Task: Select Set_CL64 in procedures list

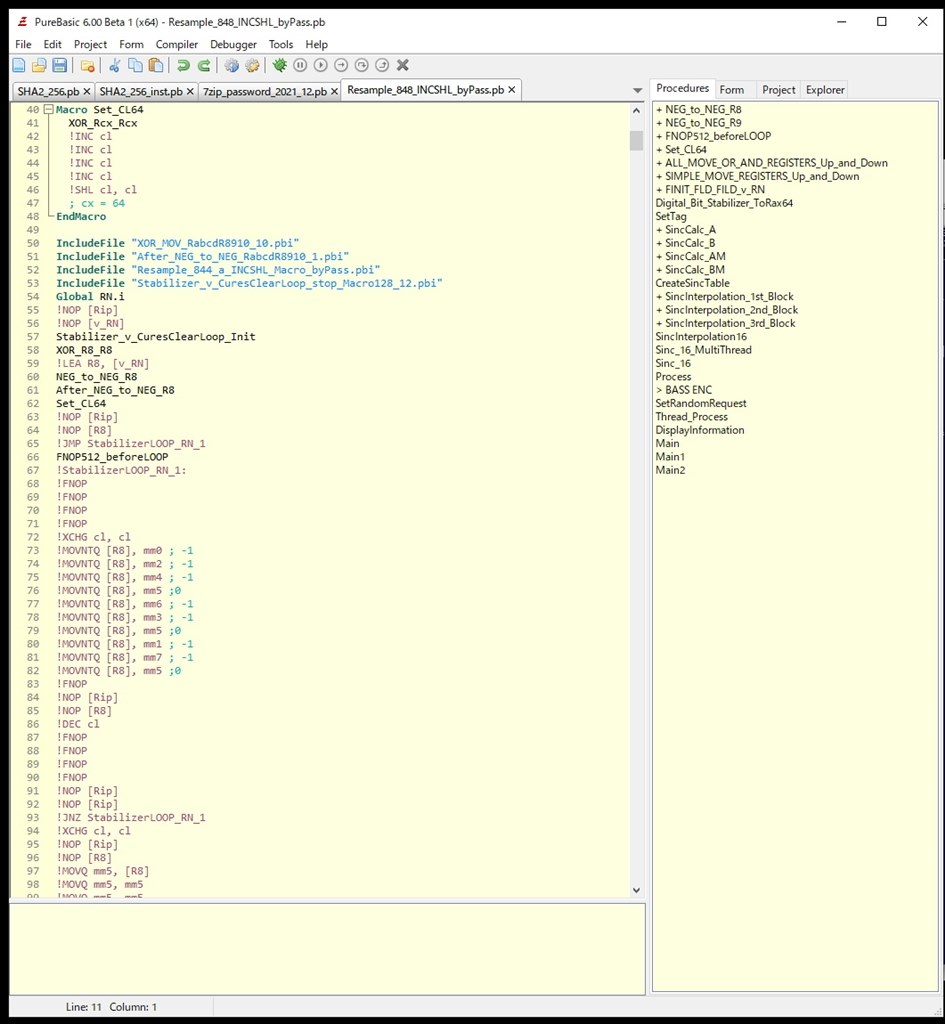Action: click(681, 150)
